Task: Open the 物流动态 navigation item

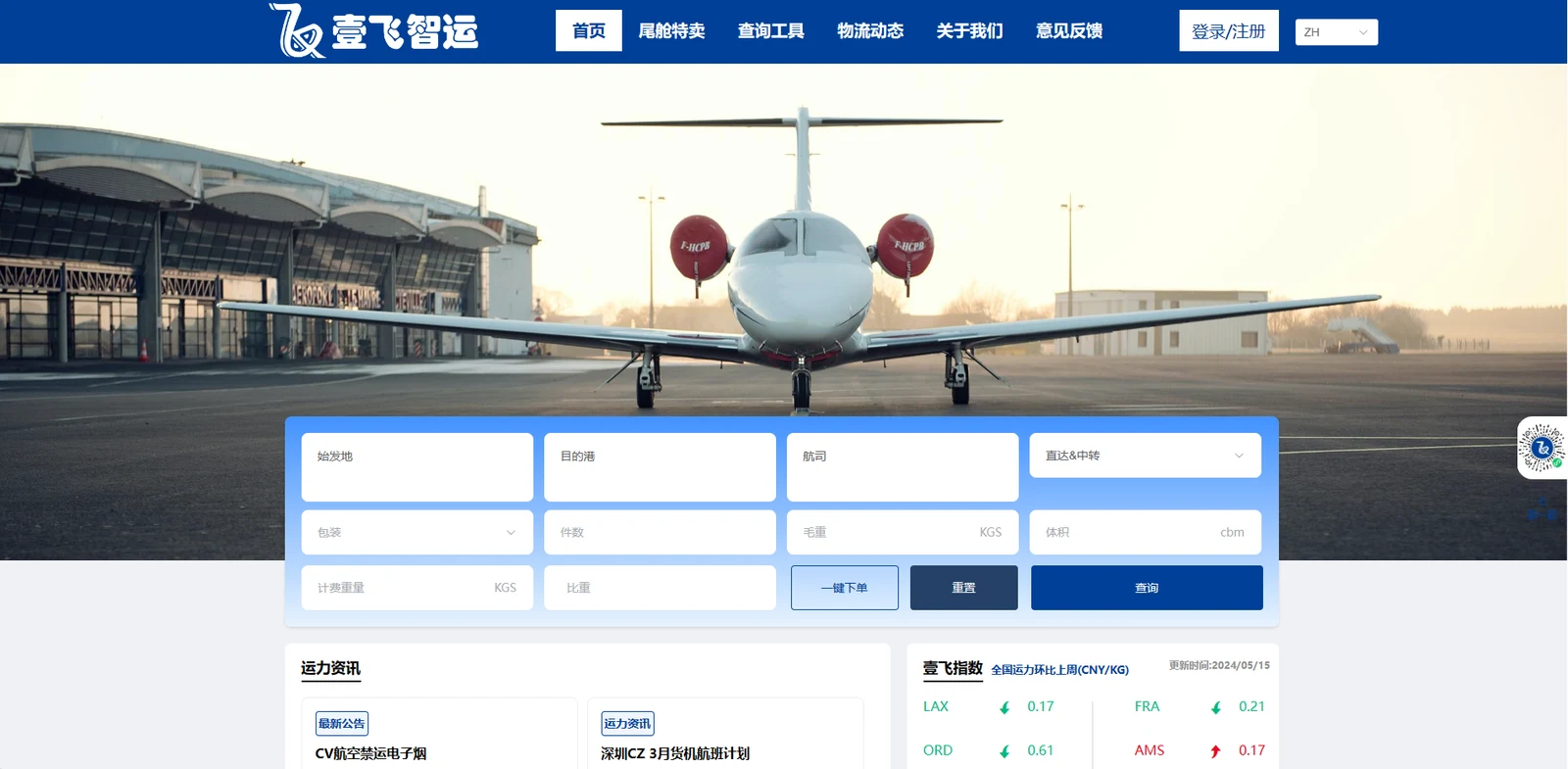Action: (870, 30)
